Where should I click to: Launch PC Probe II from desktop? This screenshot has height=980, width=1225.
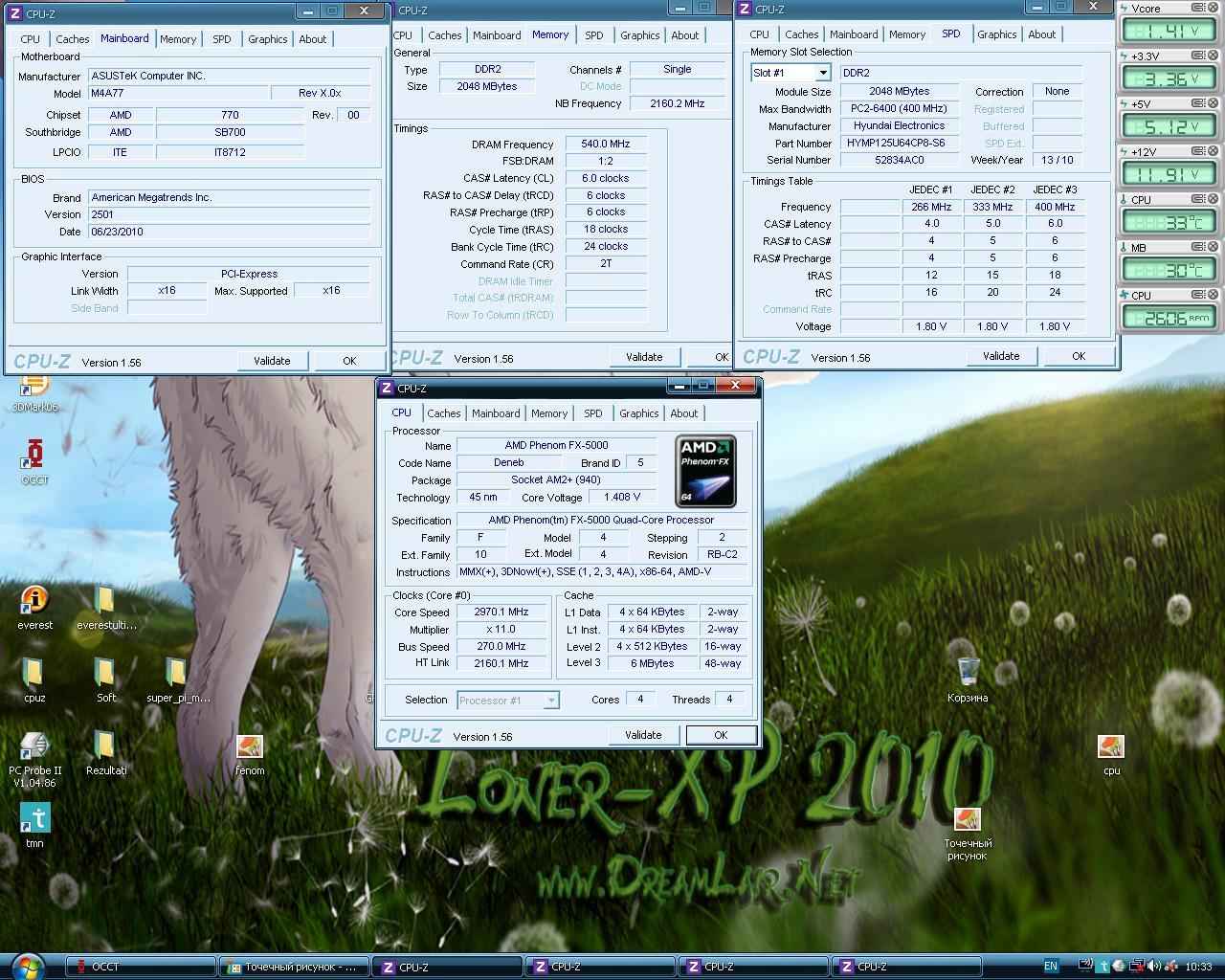pos(34,756)
